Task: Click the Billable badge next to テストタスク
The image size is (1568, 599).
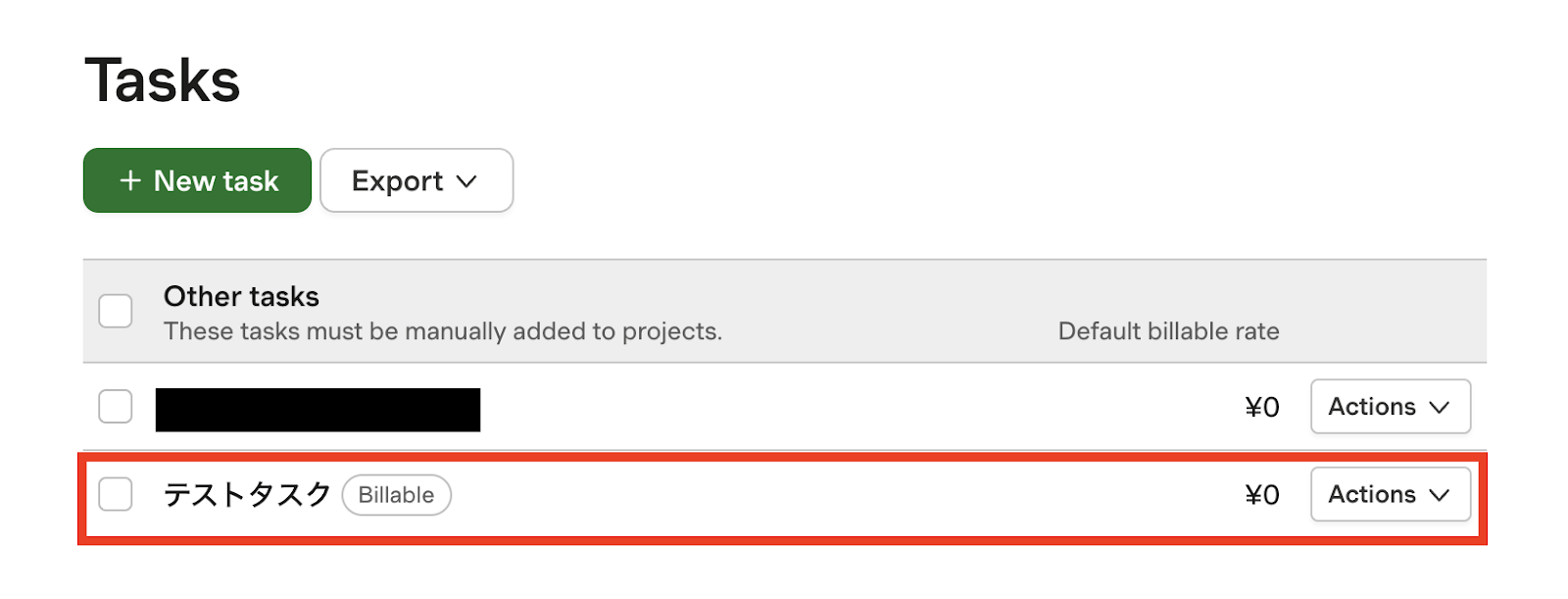Action: tap(396, 495)
